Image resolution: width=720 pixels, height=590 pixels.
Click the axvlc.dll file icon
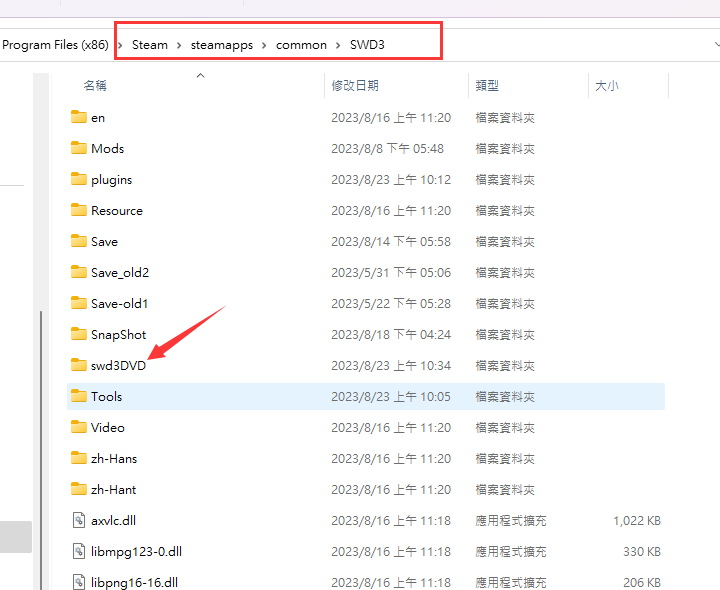(79, 520)
